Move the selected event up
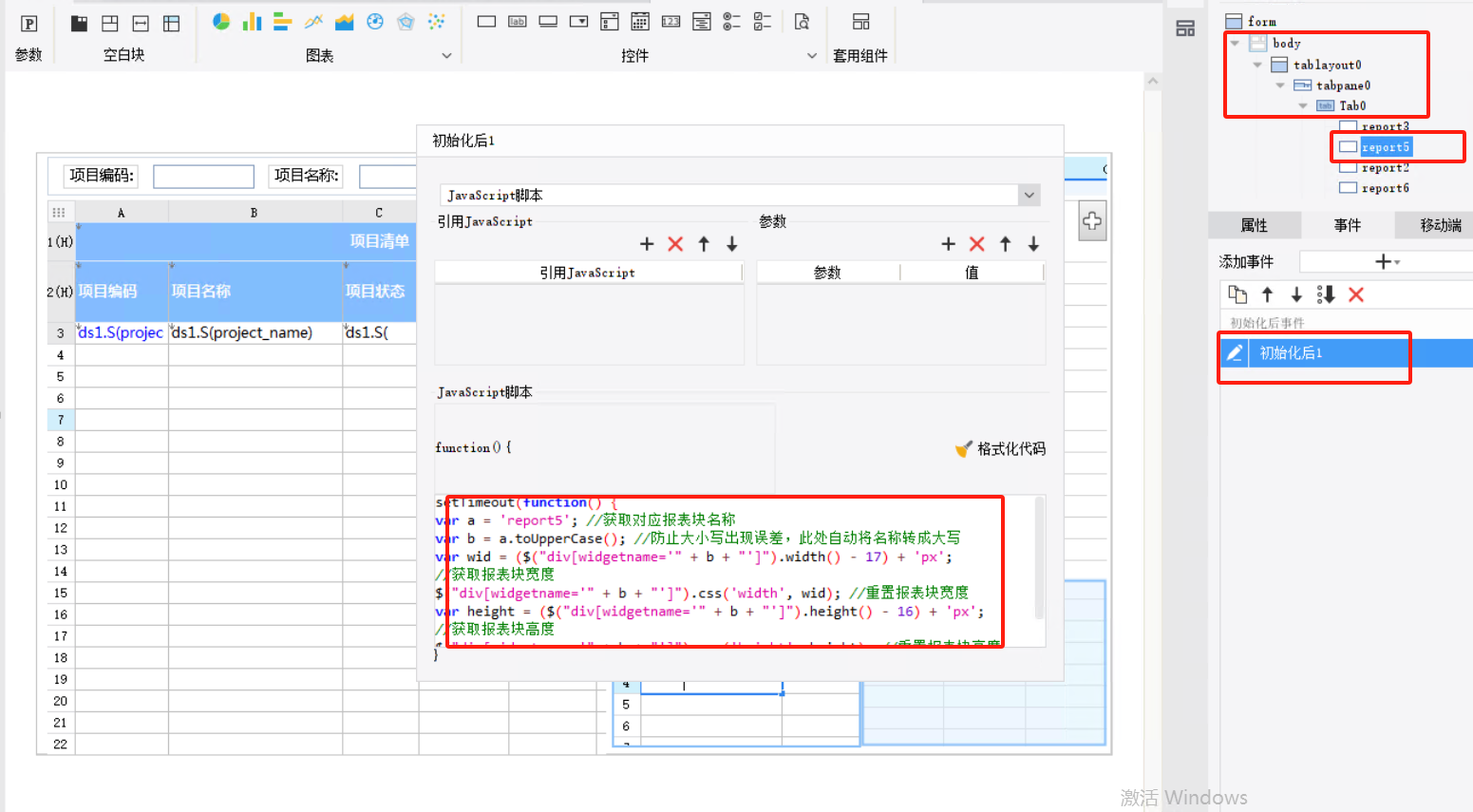 1267,294
